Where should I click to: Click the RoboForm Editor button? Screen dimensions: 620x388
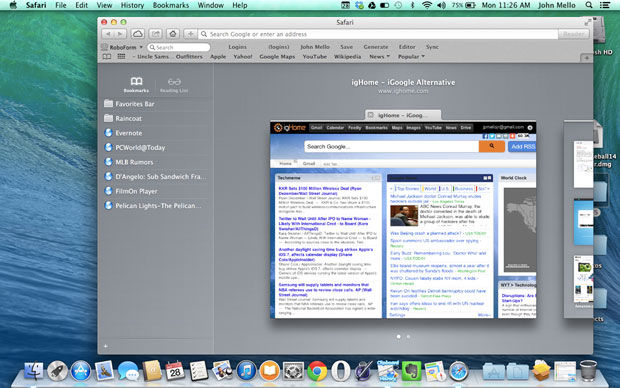point(407,47)
